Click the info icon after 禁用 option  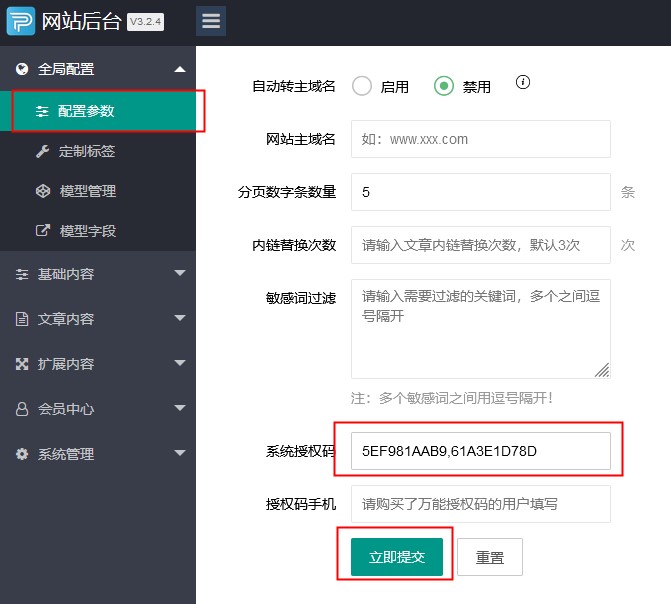[523, 82]
